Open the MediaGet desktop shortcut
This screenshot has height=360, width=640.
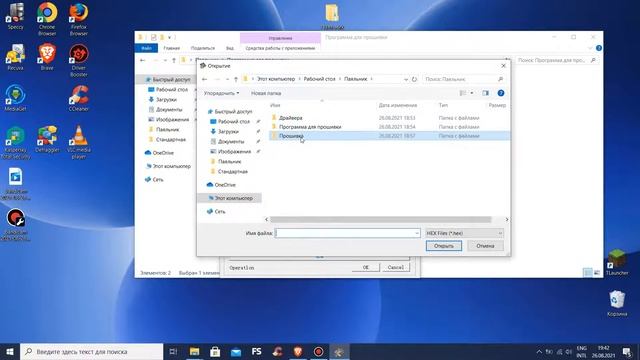pos(16,98)
